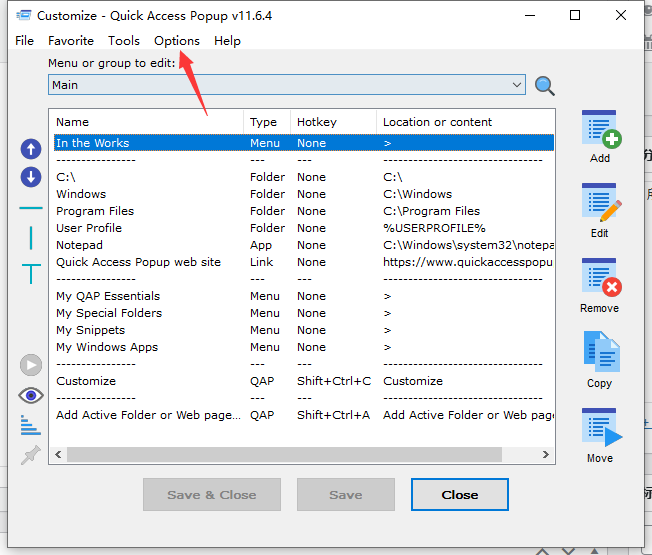Select the My QAP Essentials row
The width and height of the screenshot is (652, 555).
point(304,296)
